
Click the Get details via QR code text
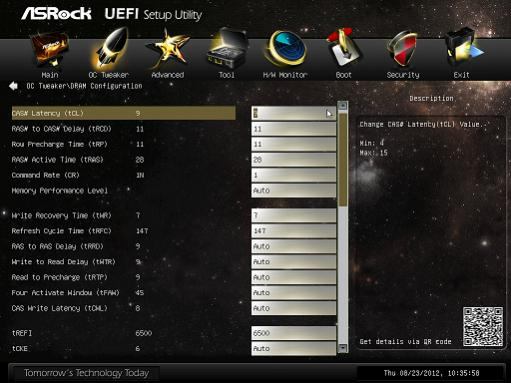click(405, 342)
